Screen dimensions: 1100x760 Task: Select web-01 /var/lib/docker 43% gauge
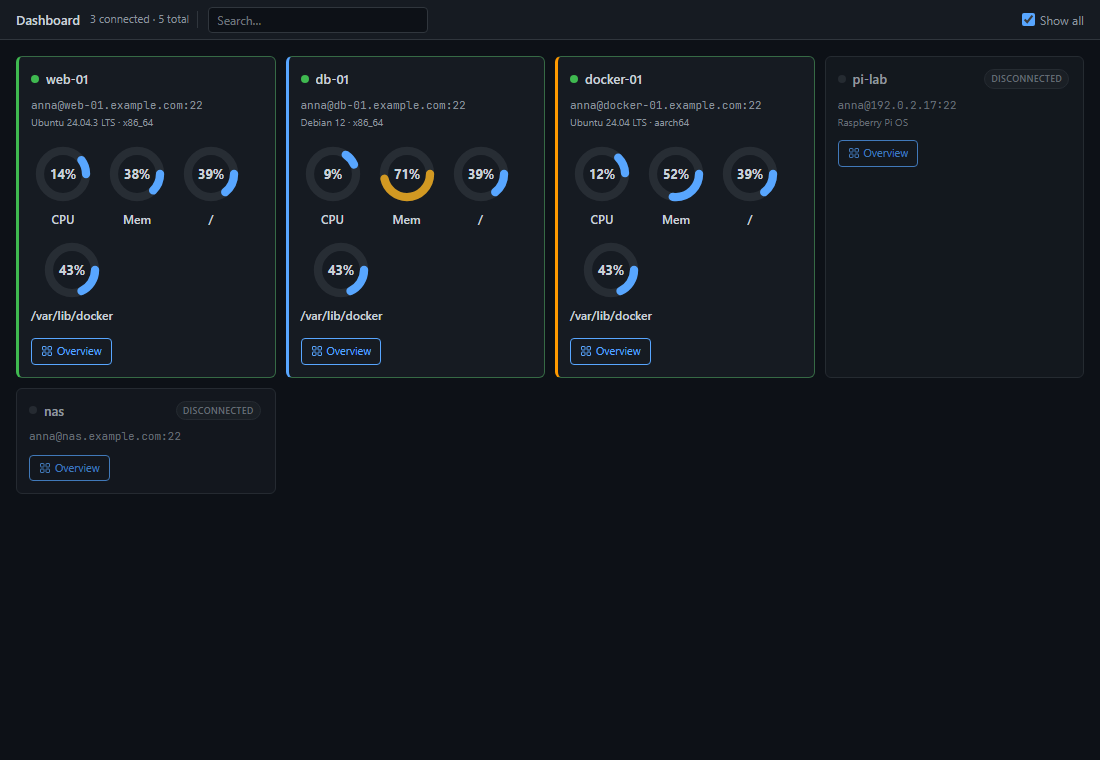click(x=72, y=270)
